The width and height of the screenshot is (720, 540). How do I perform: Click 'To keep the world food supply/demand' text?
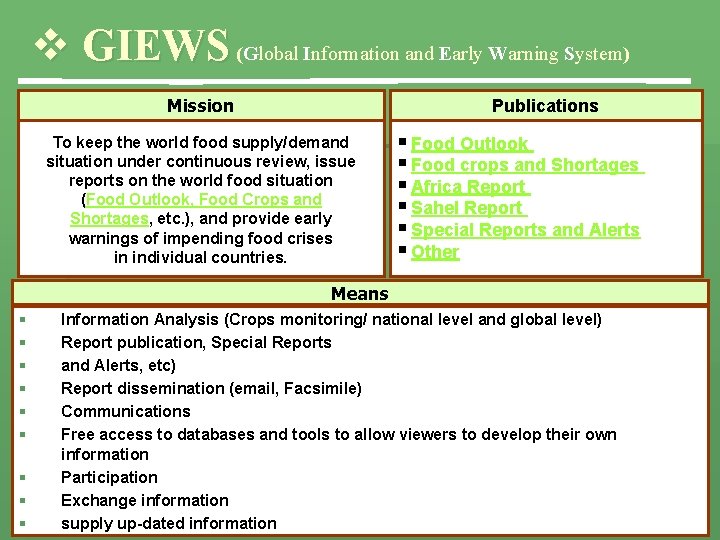point(201,142)
